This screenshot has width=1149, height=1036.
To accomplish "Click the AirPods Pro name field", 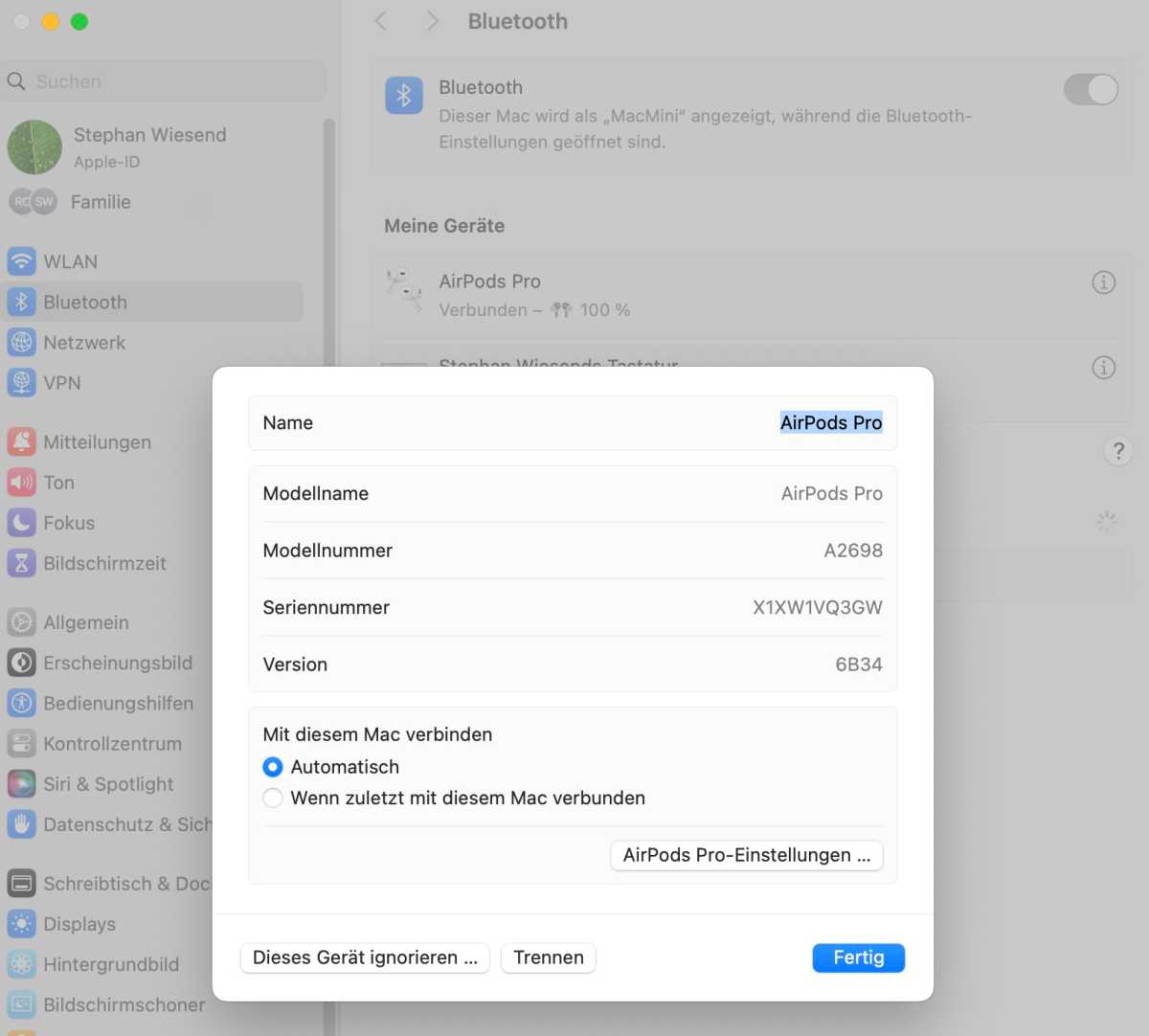I will (x=573, y=423).
